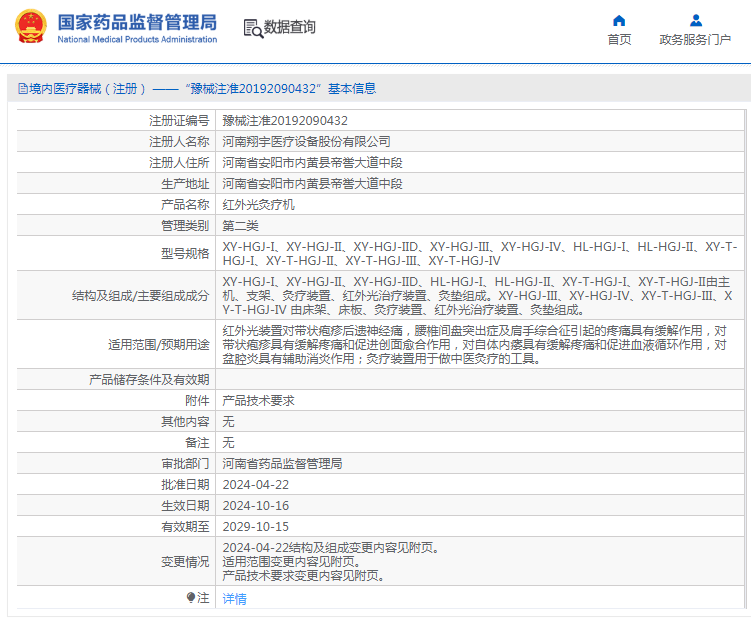Click the 管理类别 label
Image resolution: width=751 pixels, height=618 pixels.
185,226
